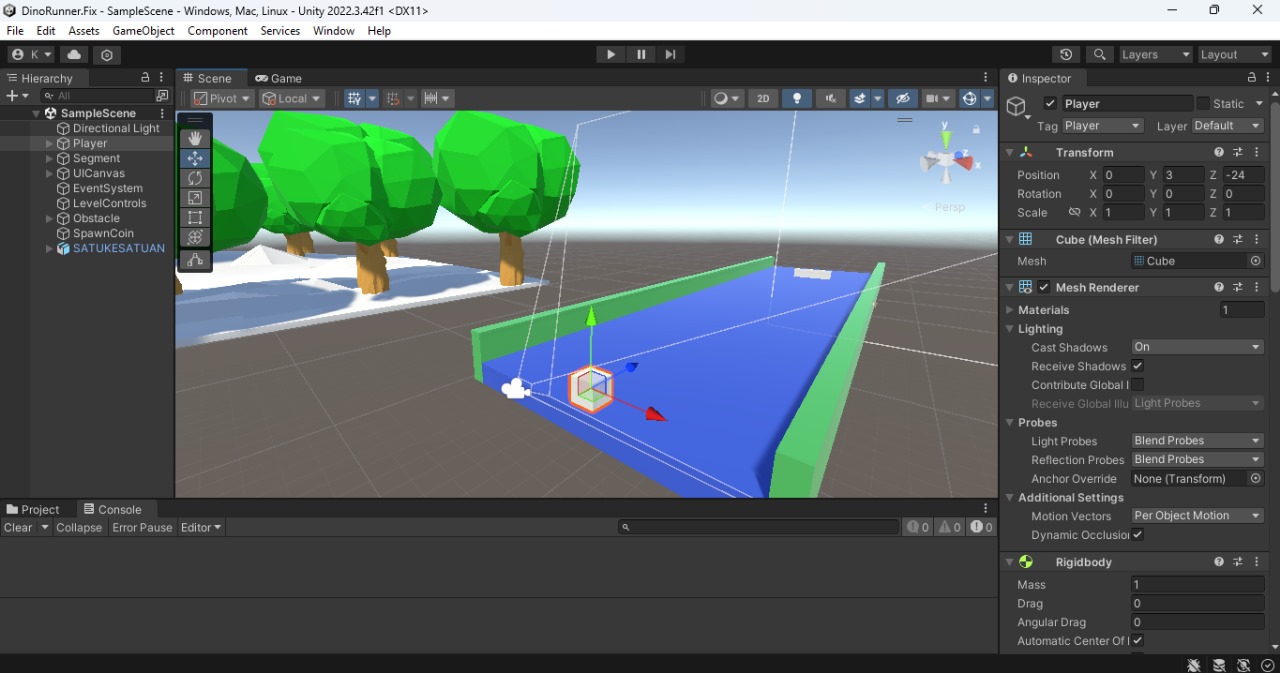The height and width of the screenshot is (673, 1280).
Task: Open Unity Version Control icon
Action: pyautogui.click(x=107, y=55)
